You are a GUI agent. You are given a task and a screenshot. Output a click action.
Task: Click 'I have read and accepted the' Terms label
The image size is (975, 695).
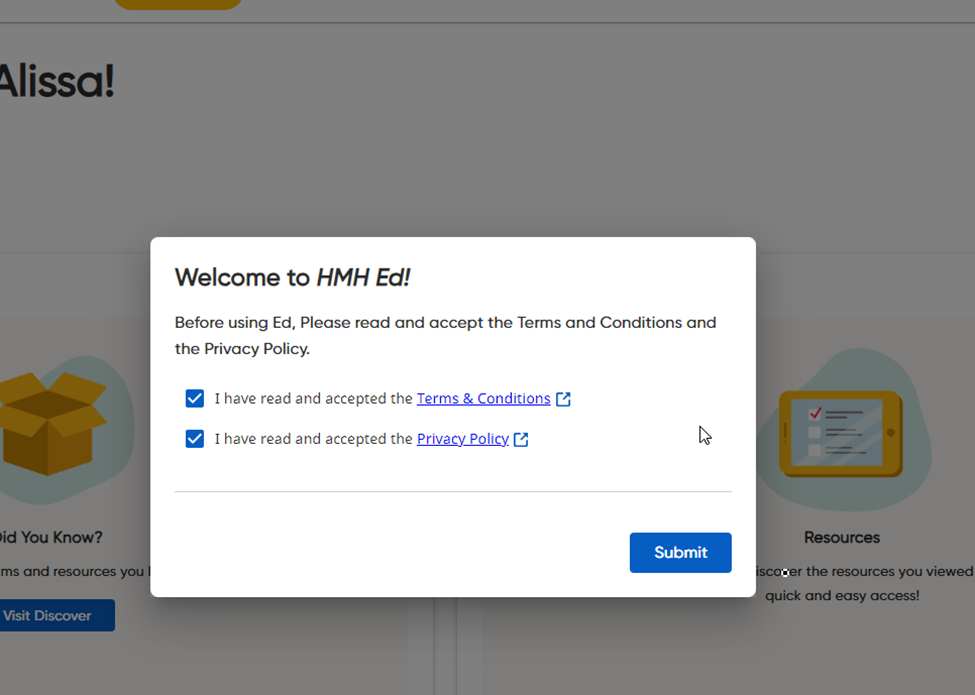(313, 398)
